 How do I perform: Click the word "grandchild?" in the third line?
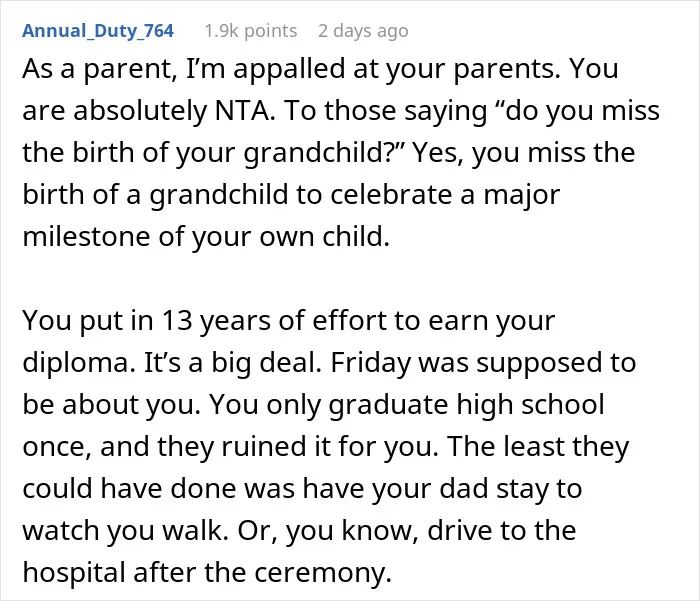coord(323,153)
